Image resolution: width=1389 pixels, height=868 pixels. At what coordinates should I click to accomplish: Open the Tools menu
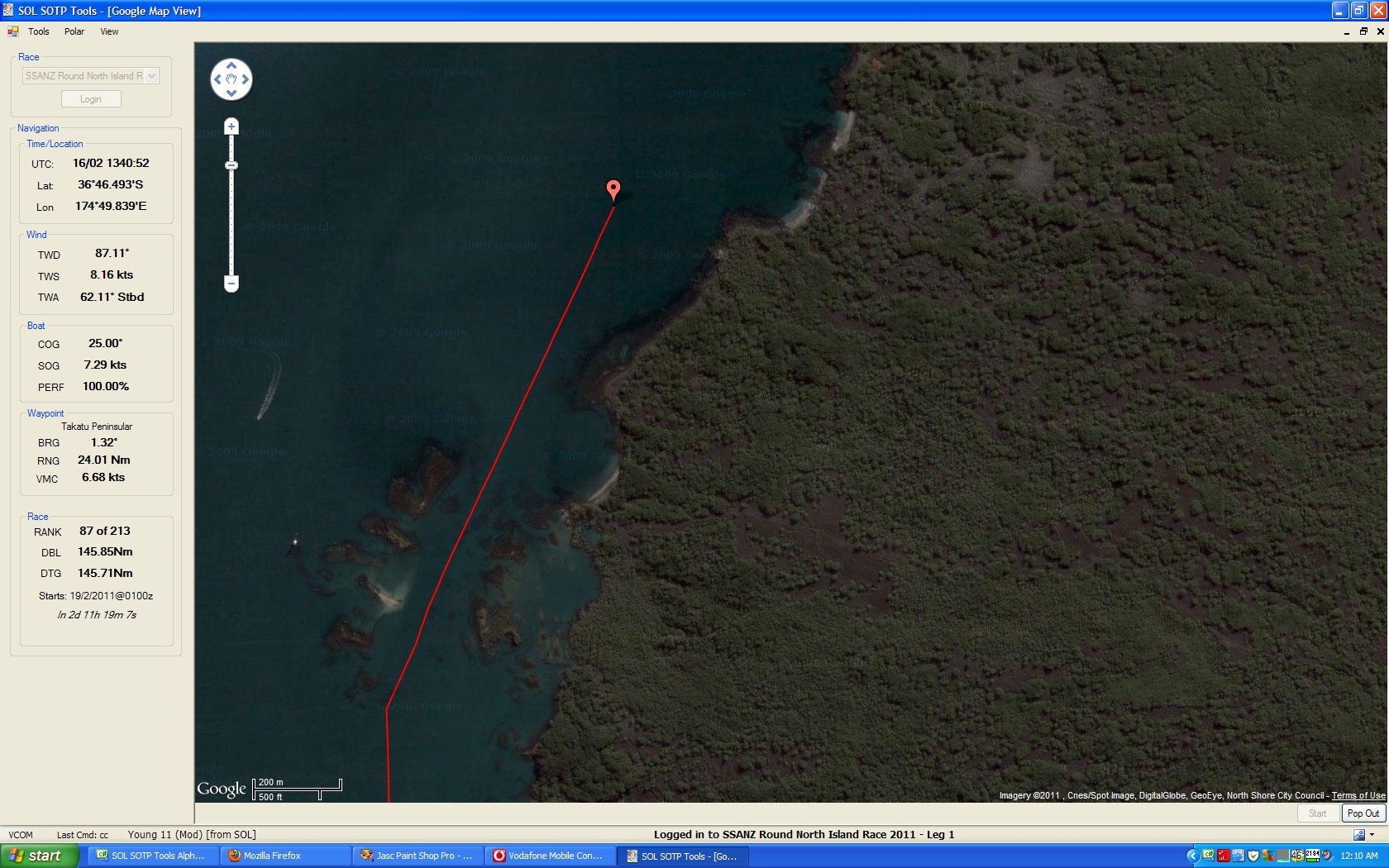tap(39, 31)
